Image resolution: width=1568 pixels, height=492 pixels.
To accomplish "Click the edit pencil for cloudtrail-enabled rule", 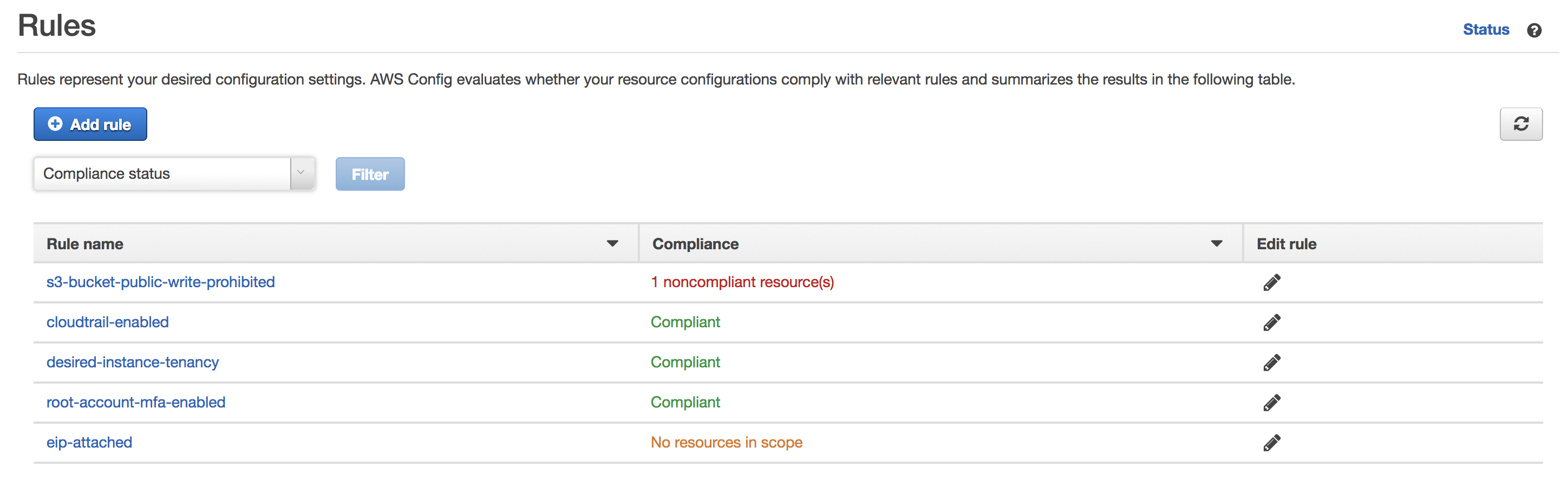I will (x=1271, y=323).
